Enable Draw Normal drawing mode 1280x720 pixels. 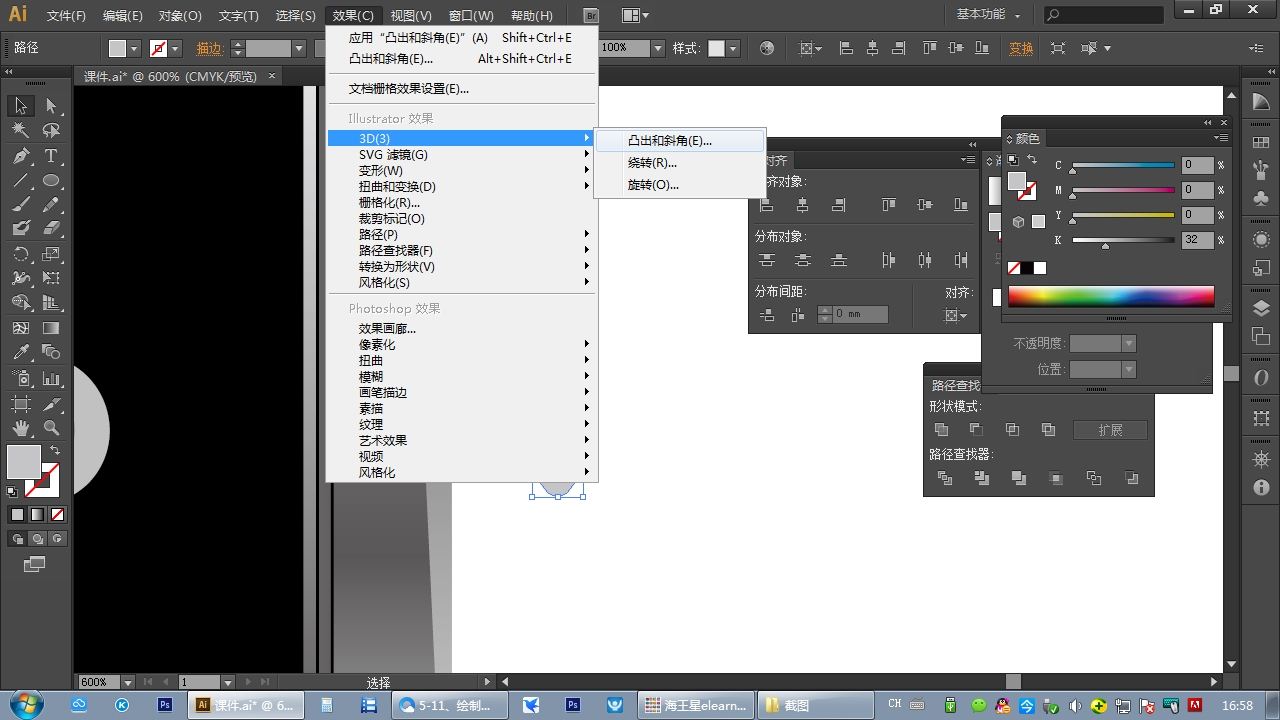click(17, 539)
